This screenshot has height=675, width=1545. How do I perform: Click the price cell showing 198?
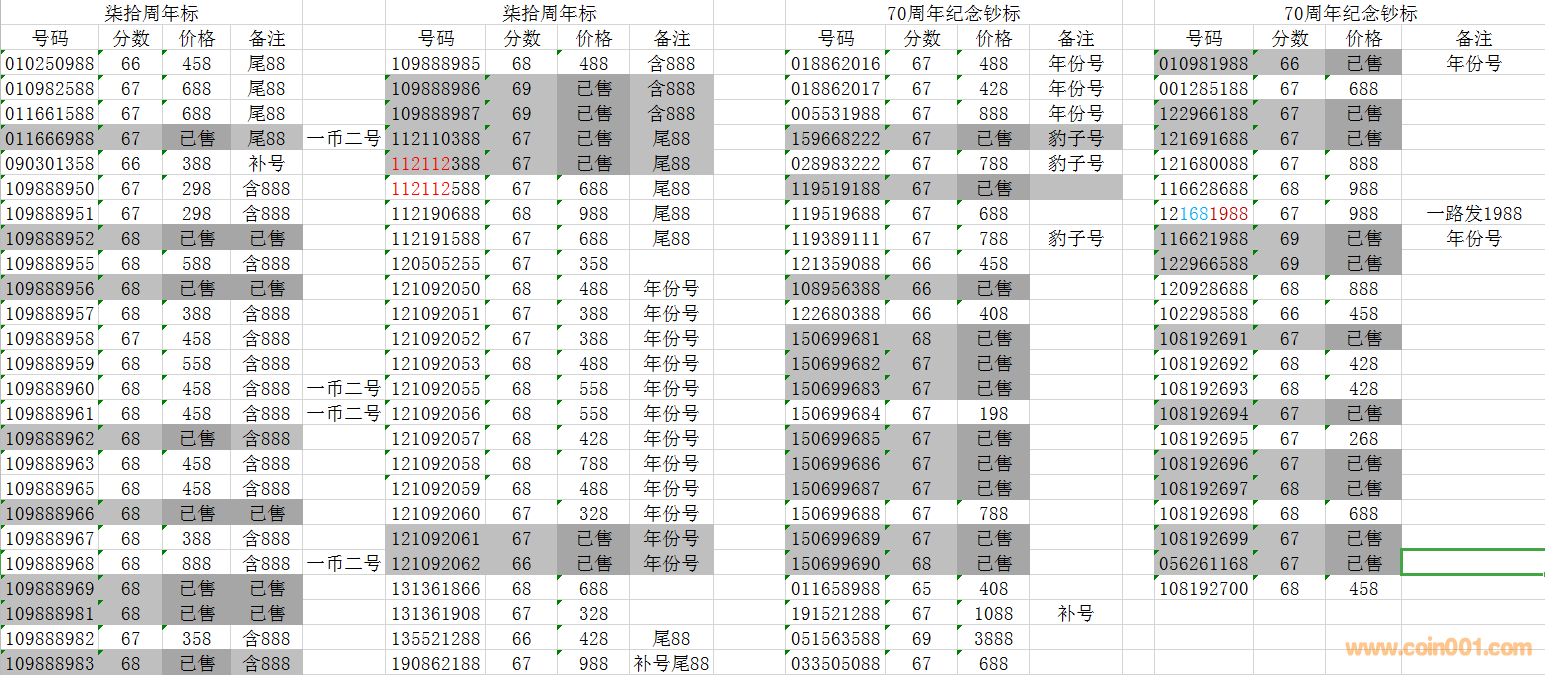tap(993, 414)
